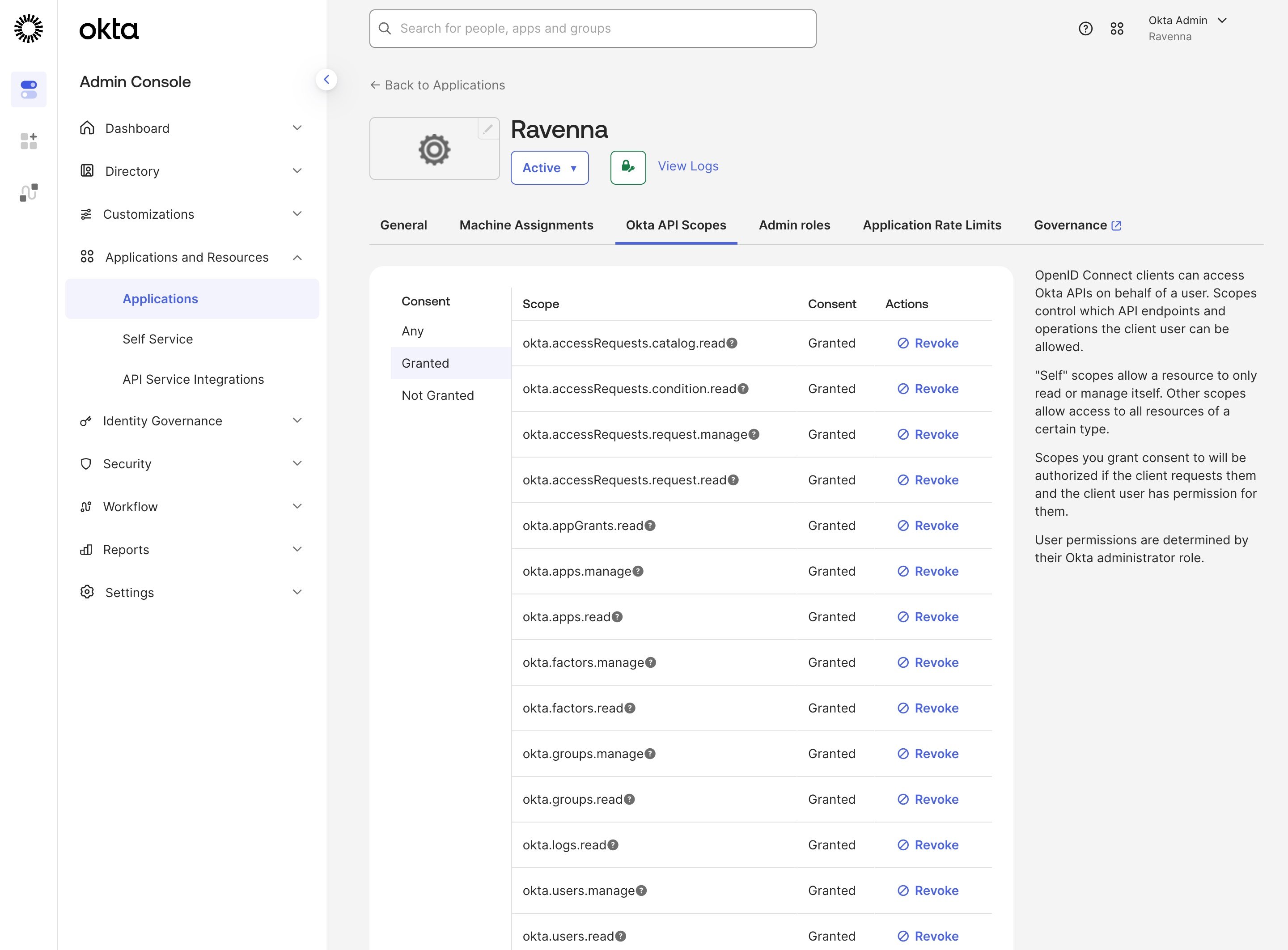1288x950 pixels.
Task: Show help for okta.groups.read scope
Action: tap(629, 799)
